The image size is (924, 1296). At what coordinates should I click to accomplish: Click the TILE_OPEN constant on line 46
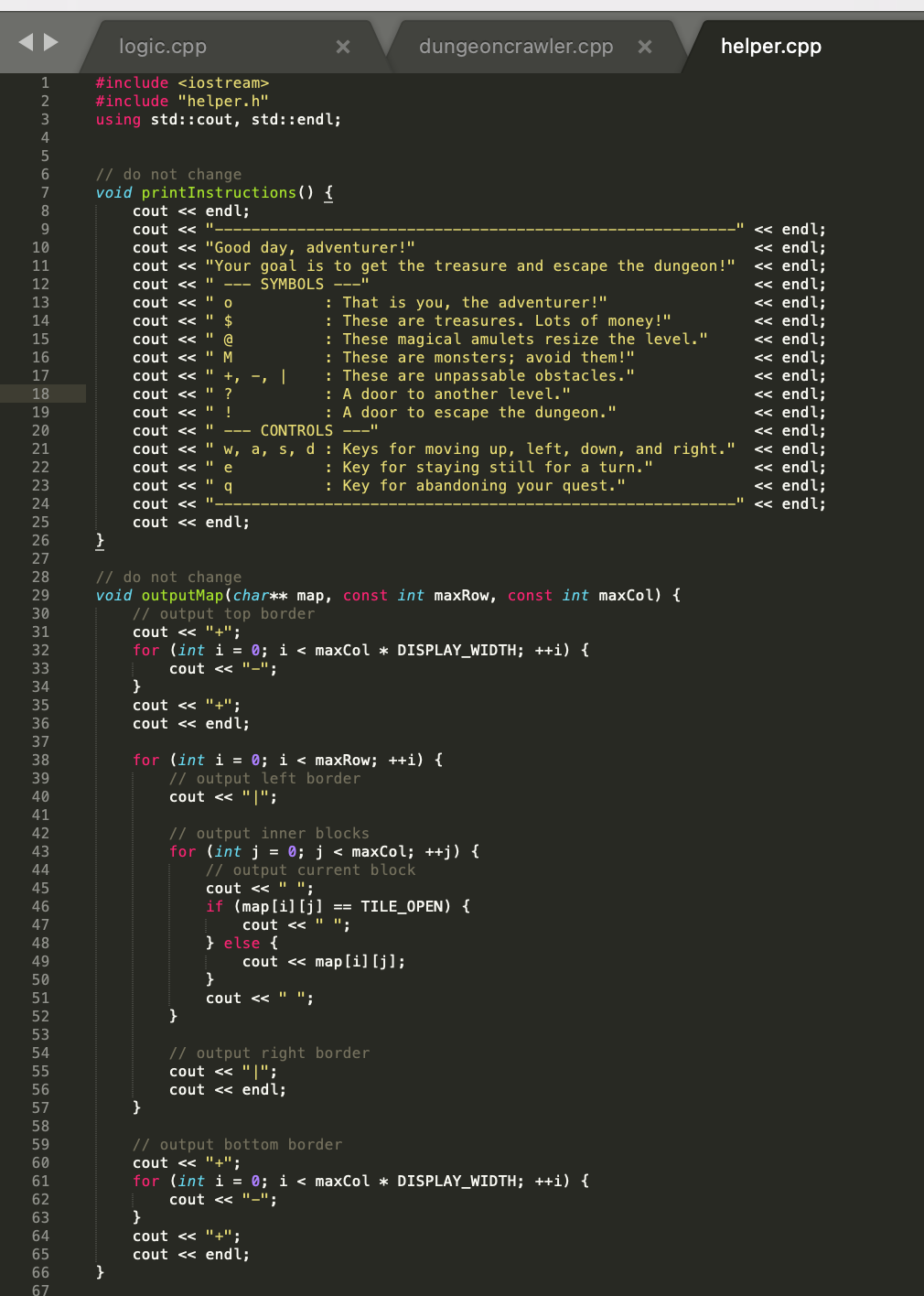click(403, 906)
